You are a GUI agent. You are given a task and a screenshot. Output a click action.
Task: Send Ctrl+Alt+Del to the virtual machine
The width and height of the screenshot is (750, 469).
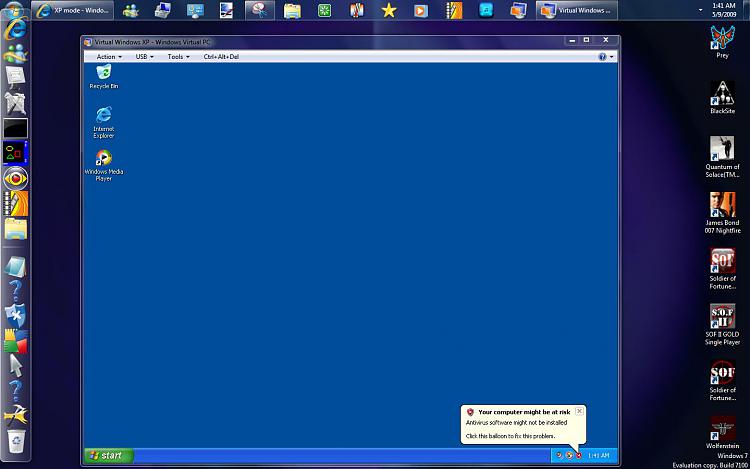pyautogui.click(x=221, y=56)
